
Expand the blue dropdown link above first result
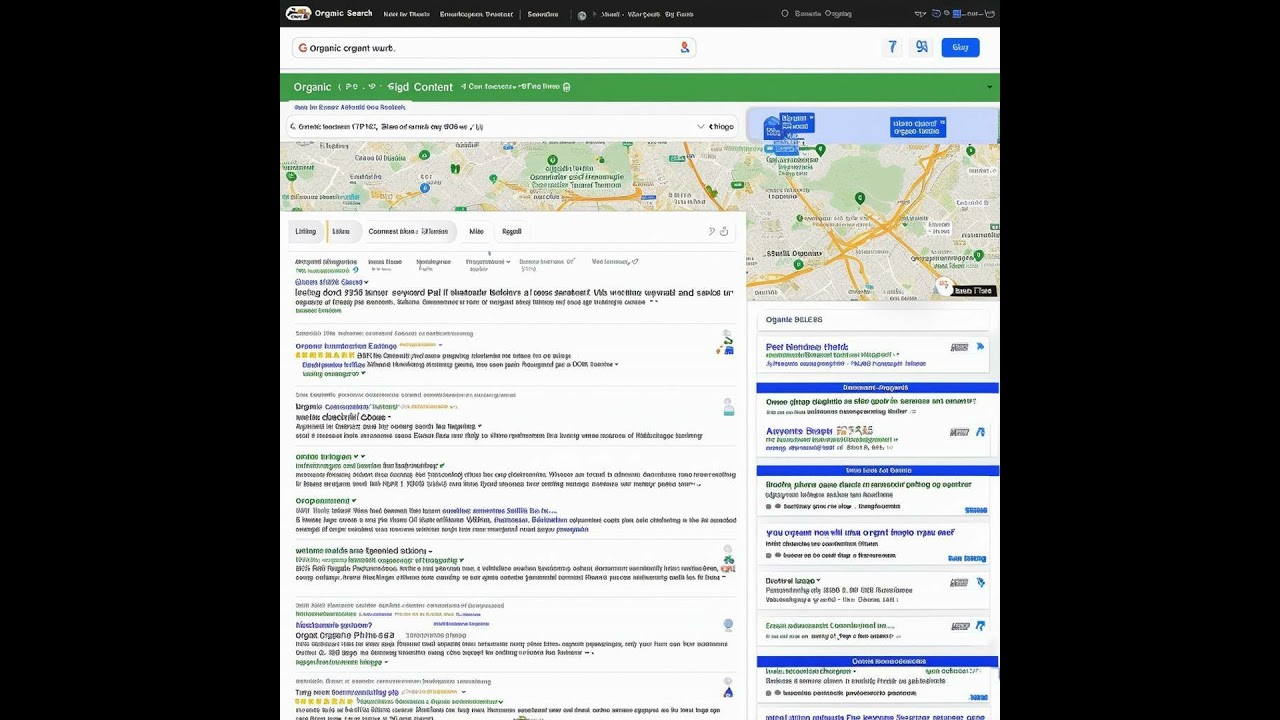pyautogui.click(x=332, y=283)
